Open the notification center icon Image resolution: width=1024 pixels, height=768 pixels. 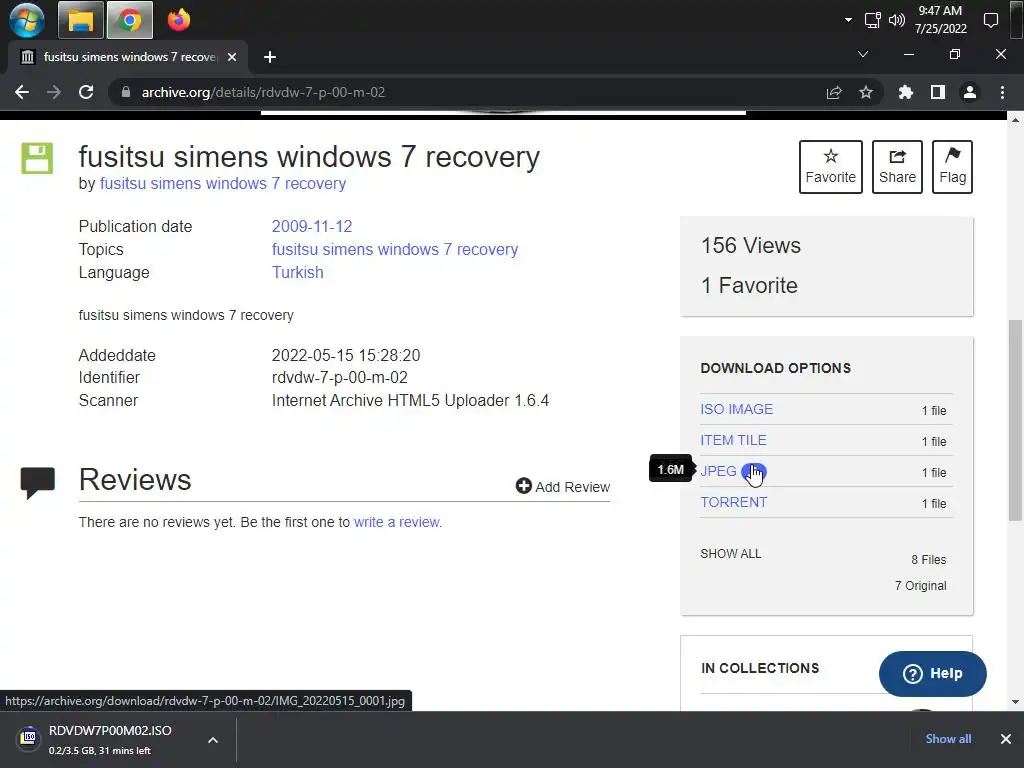tap(991, 20)
